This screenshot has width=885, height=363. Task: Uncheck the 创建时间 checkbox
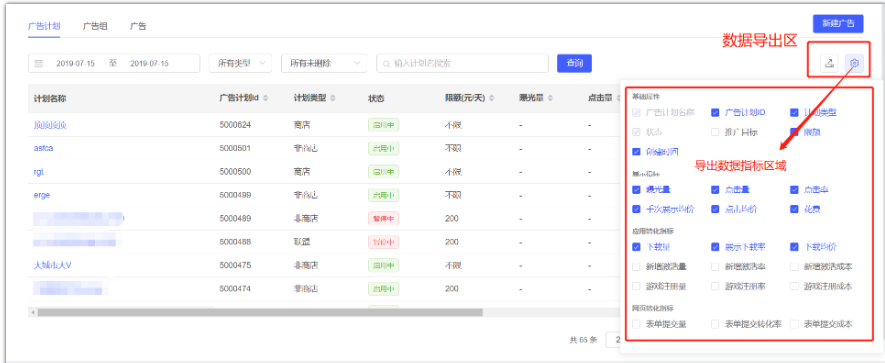click(637, 152)
